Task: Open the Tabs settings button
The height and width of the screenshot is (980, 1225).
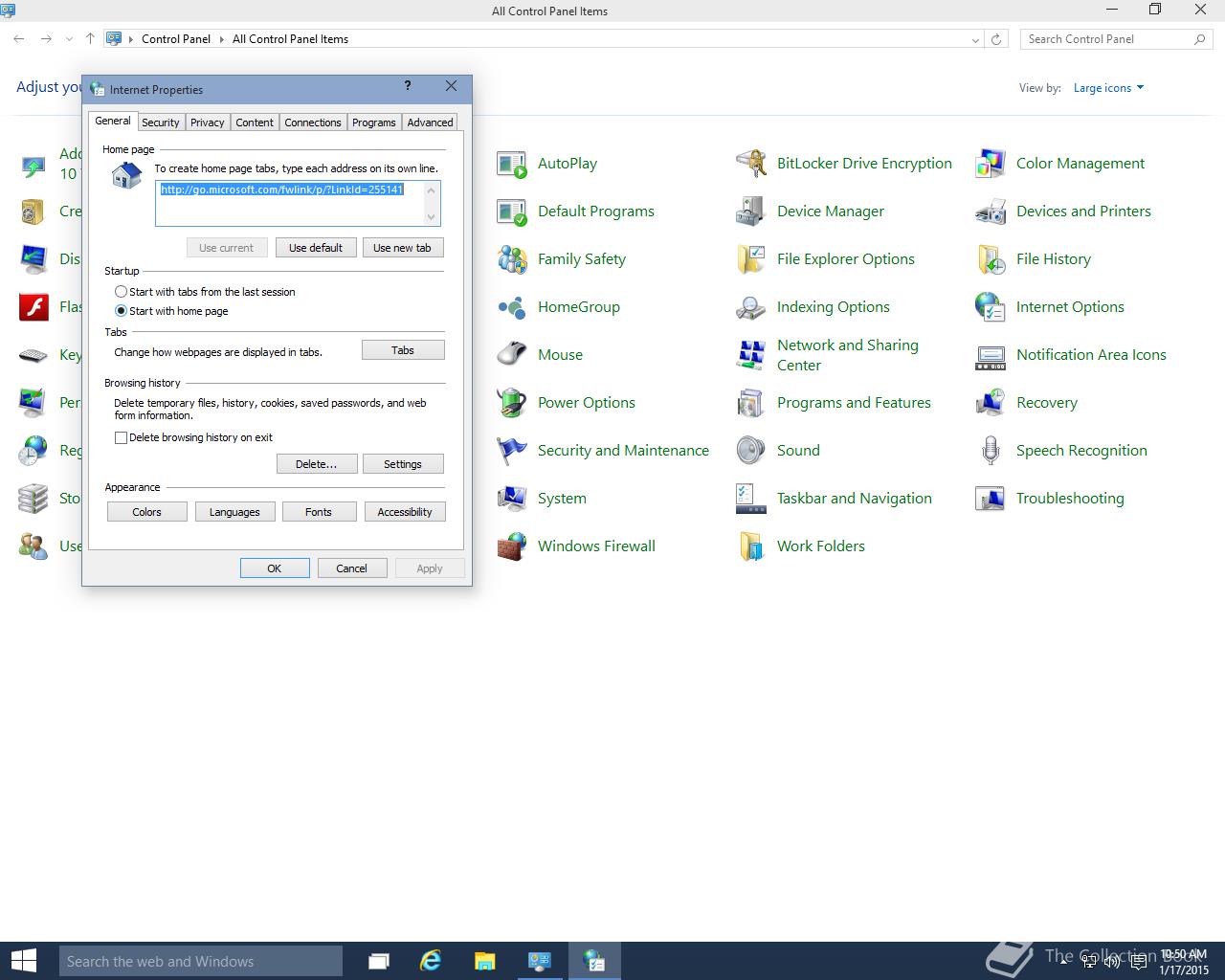Action: [x=403, y=350]
